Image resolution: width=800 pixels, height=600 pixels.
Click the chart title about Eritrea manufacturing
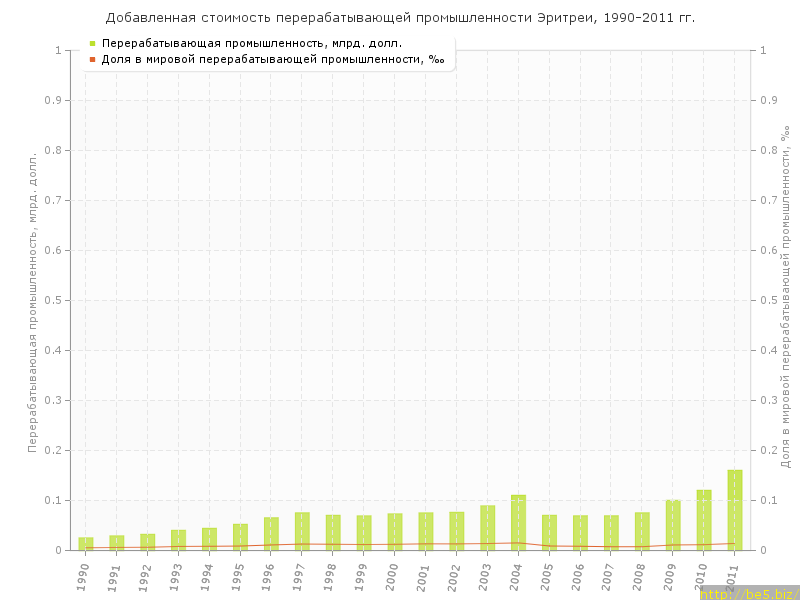click(x=400, y=17)
